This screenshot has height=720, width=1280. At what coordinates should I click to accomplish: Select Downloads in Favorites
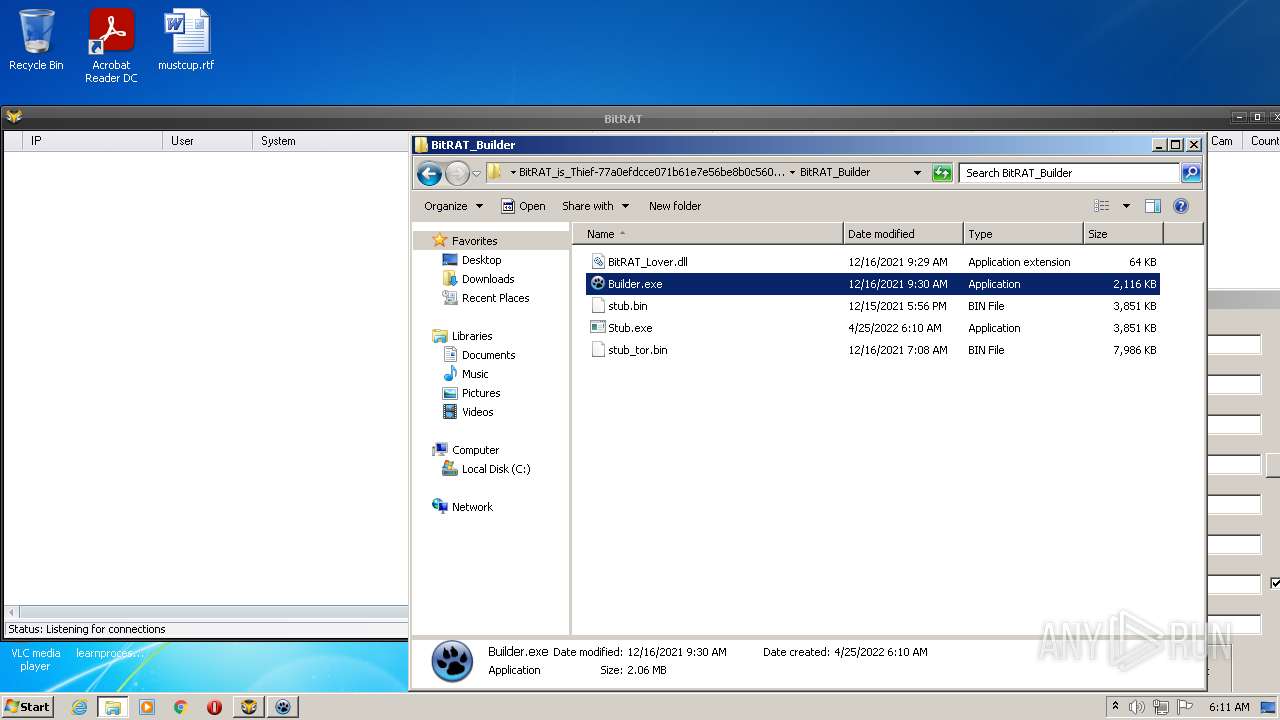click(488, 279)
